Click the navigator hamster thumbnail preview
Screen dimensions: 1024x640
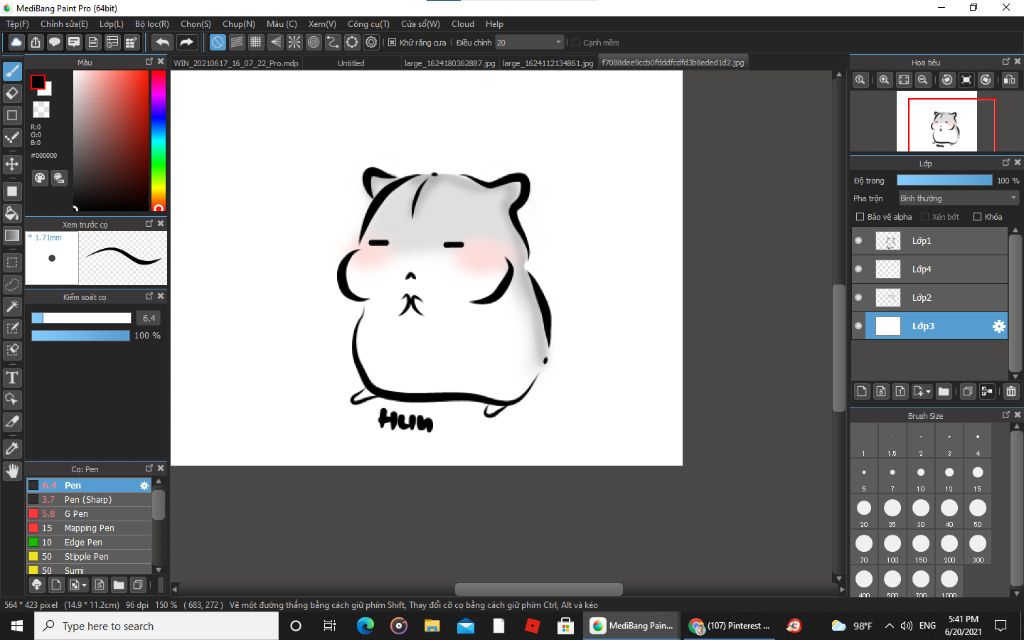[936, 121]
